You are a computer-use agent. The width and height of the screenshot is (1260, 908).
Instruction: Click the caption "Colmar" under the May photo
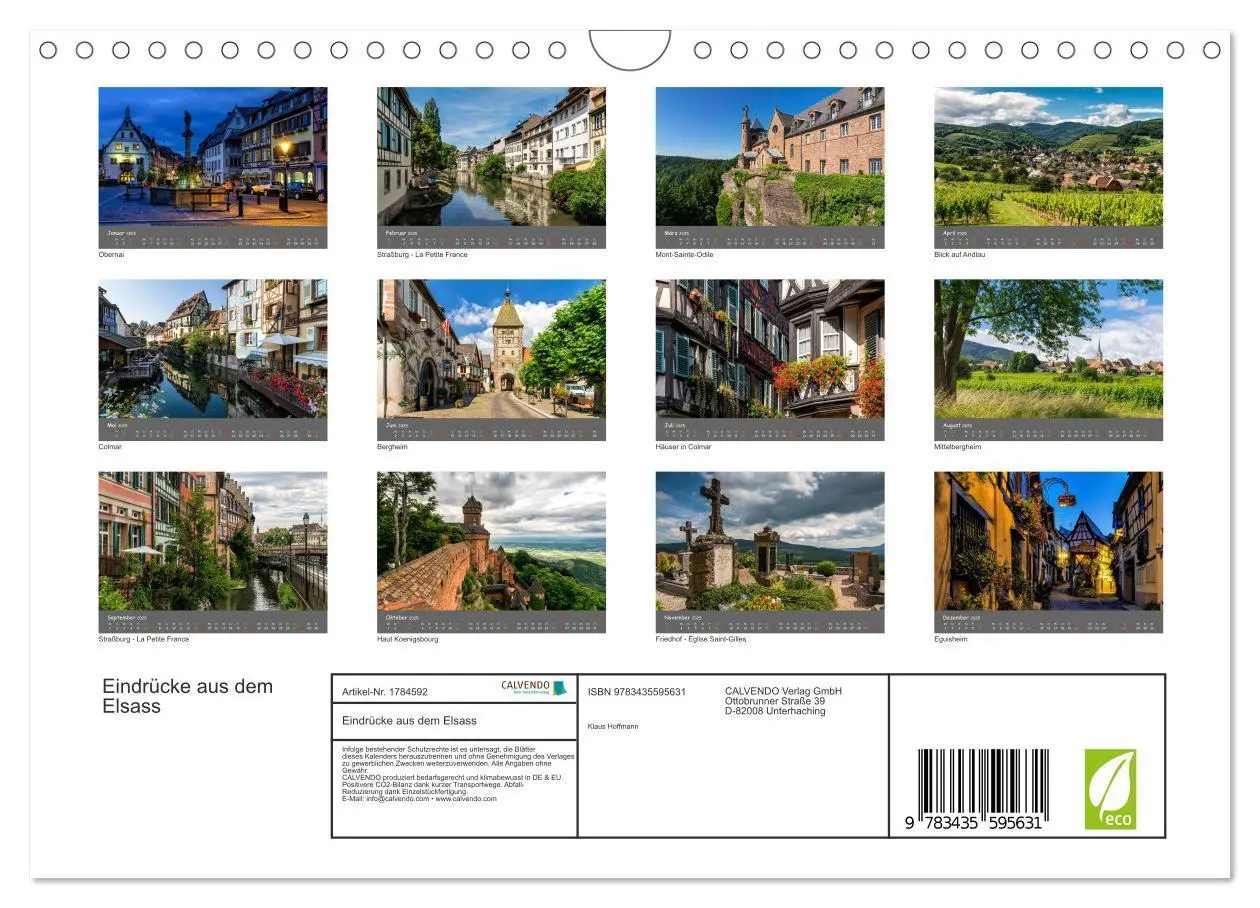(110, 447)
